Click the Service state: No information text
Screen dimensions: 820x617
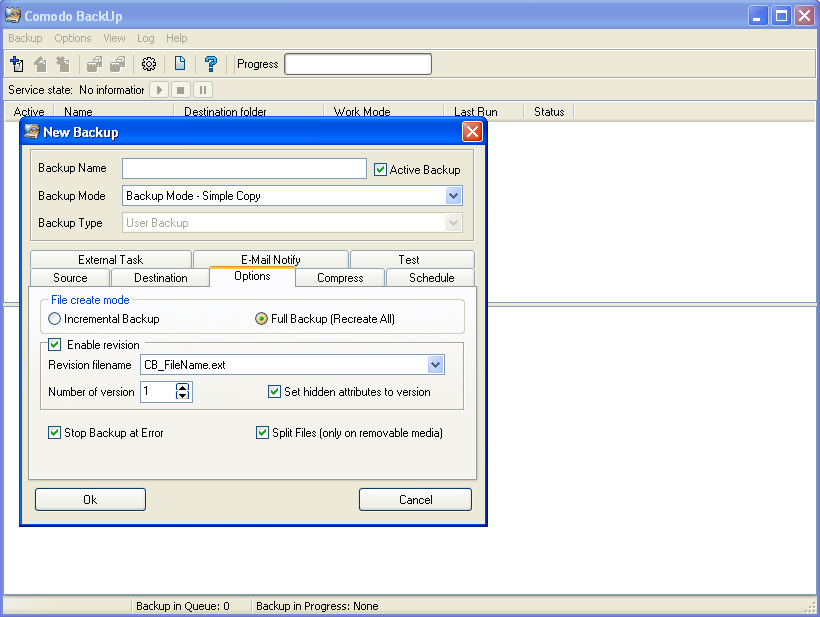click(76, 90)
